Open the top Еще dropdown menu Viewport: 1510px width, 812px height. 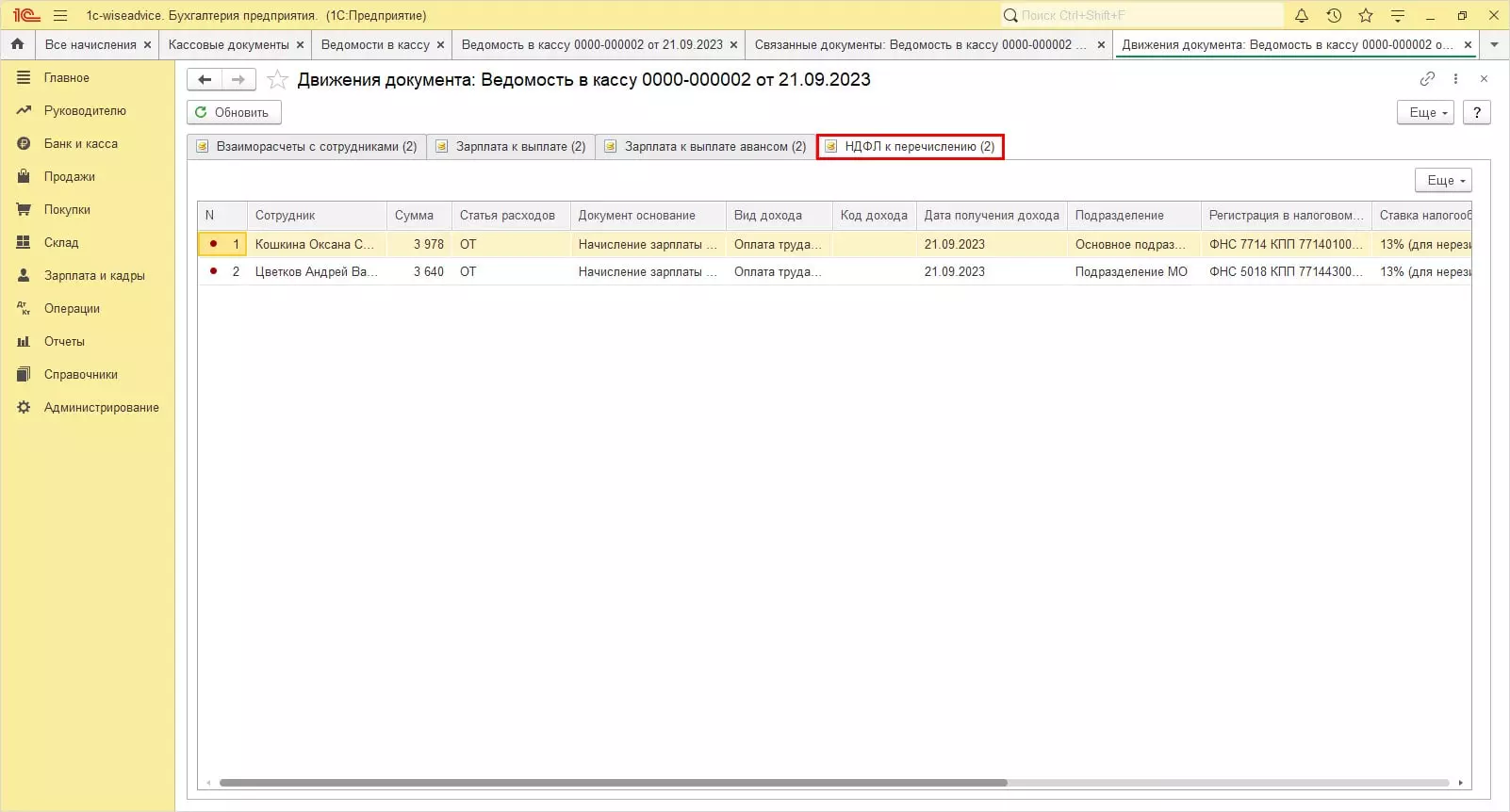click(x=1425, y=112)
